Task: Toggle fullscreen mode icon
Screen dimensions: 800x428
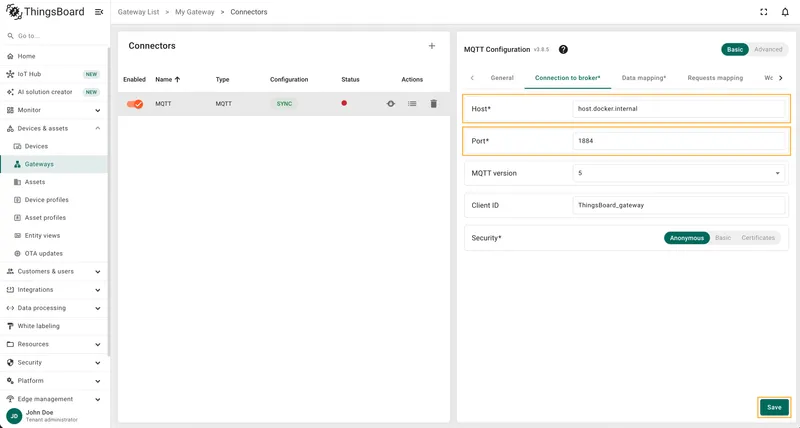Action: tap(763, 12)
